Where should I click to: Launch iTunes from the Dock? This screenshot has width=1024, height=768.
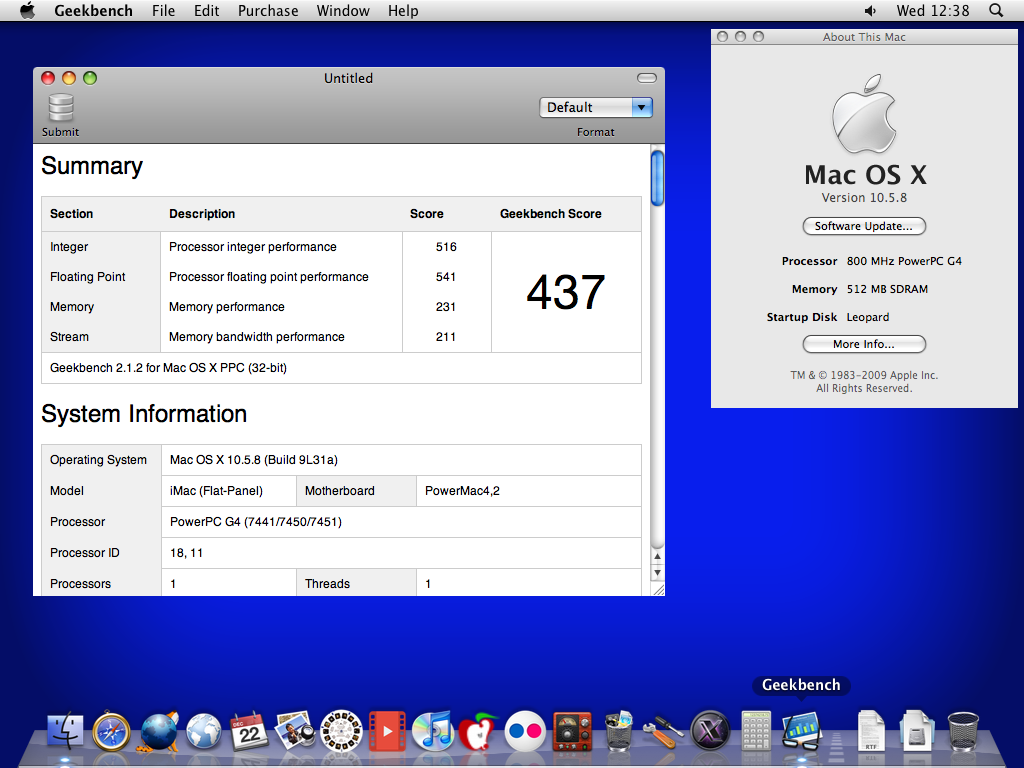click(x=433, y=730)
